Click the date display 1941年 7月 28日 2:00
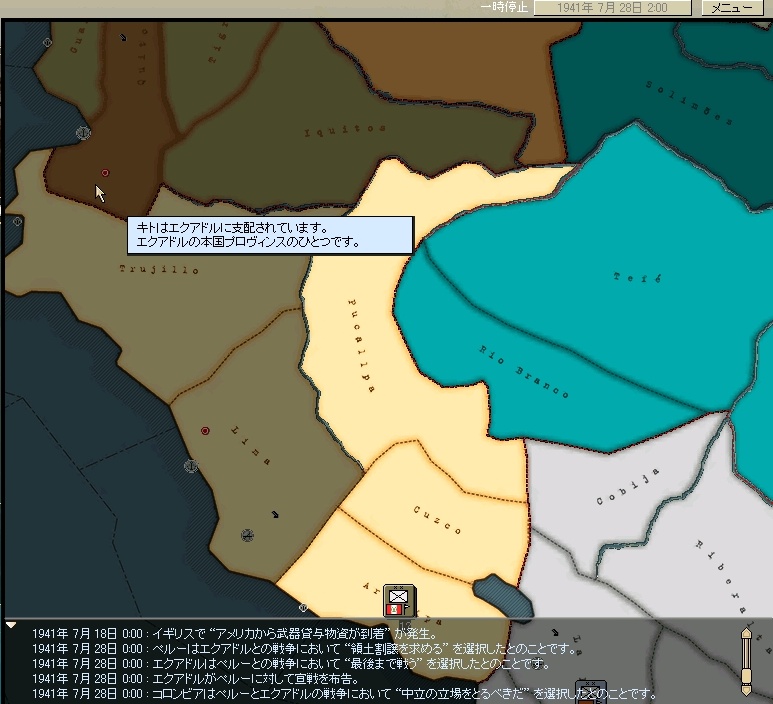The image size is (773, 704). click(612, 7)
